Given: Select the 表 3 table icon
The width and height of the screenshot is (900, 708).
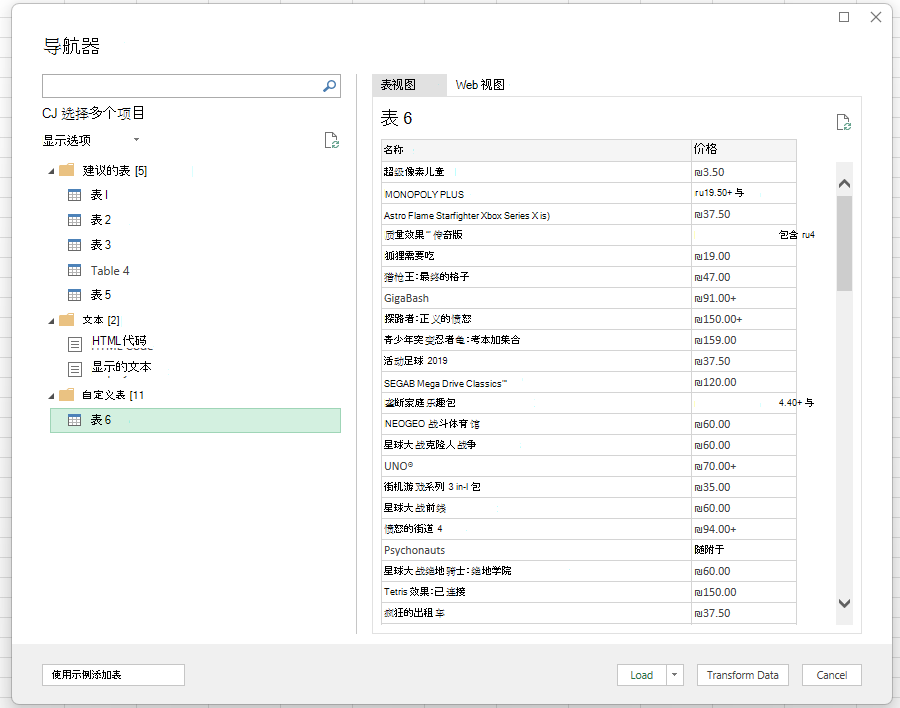Looking at the screenshot, I should point(75,245).
